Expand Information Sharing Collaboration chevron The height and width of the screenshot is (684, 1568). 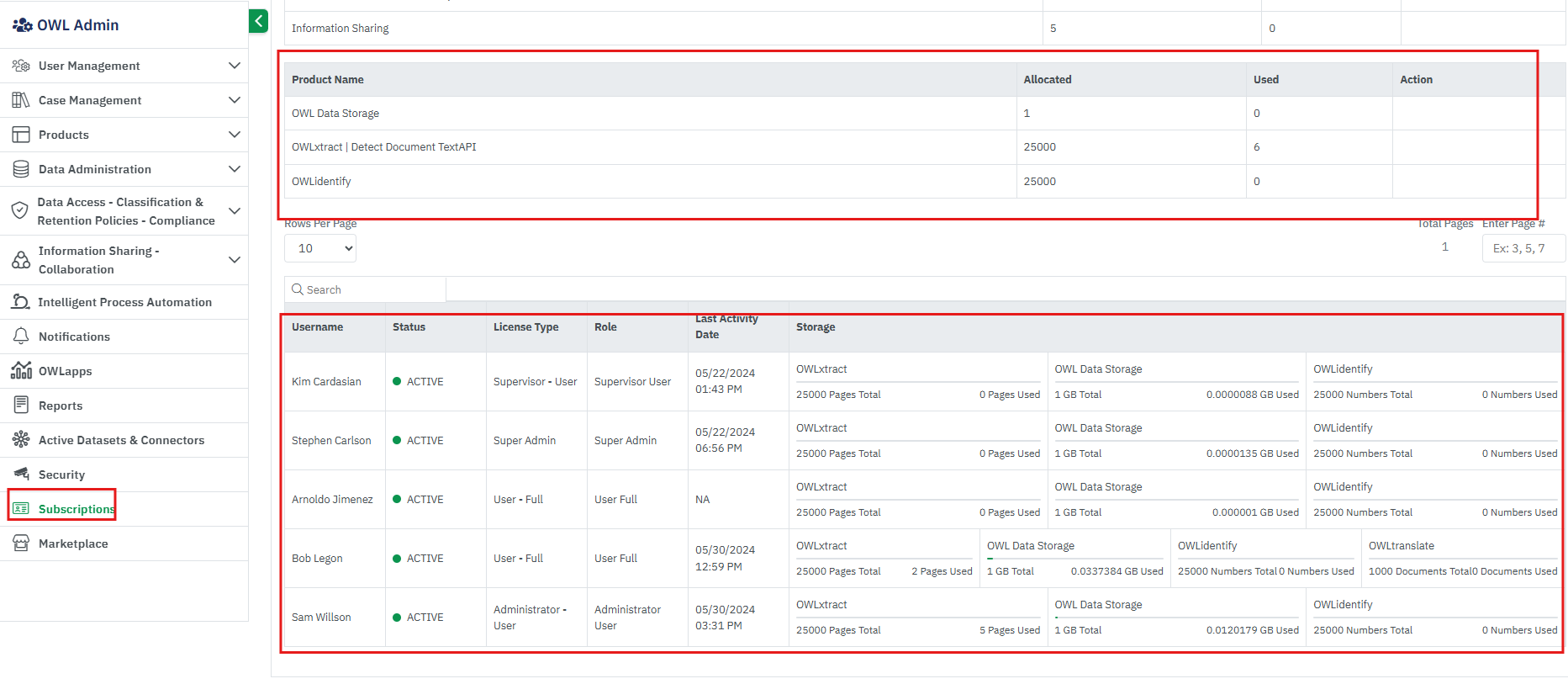click(235, 260)
